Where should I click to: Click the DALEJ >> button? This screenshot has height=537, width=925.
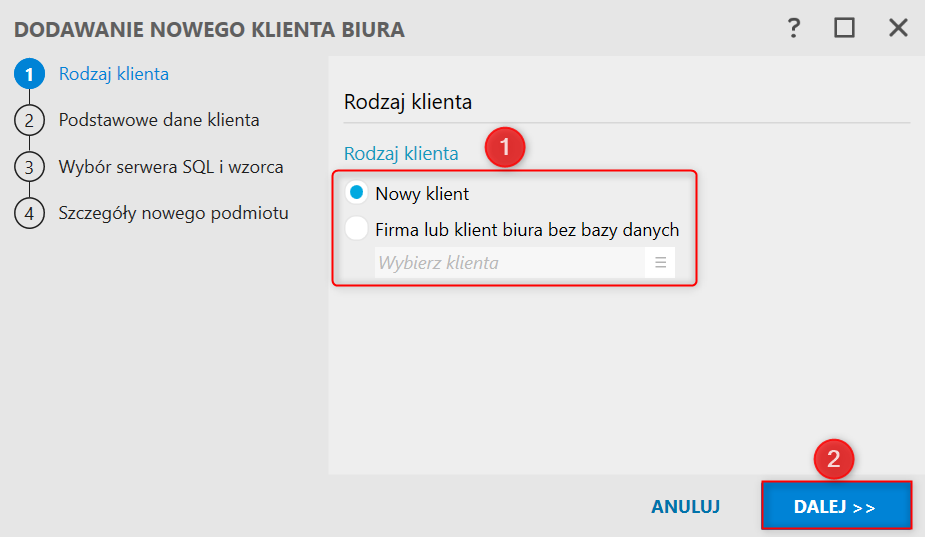pyautogui.click(x=836, y=507)
